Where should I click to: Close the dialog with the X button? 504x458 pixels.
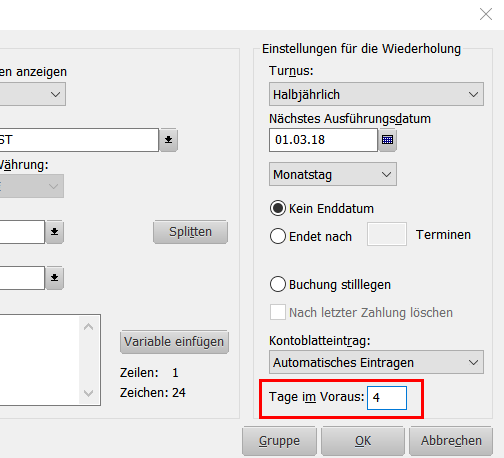(486, 14)
